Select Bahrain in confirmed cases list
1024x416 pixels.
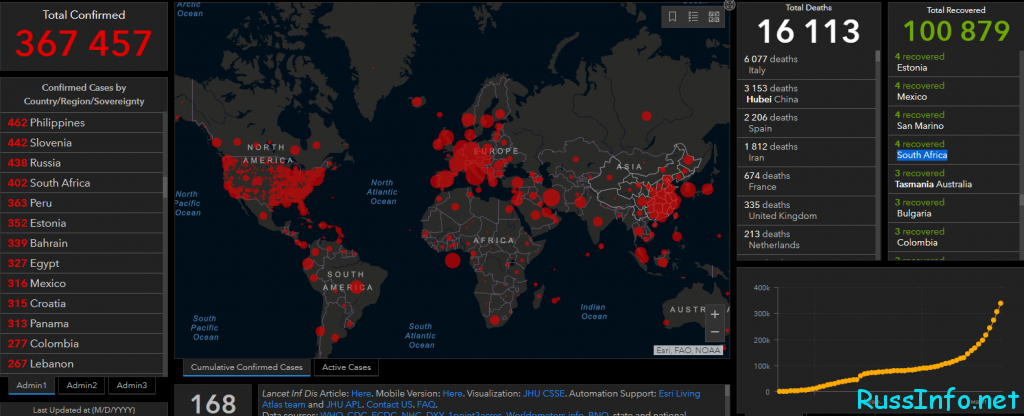pyautogui.click(x=81, y=244)
